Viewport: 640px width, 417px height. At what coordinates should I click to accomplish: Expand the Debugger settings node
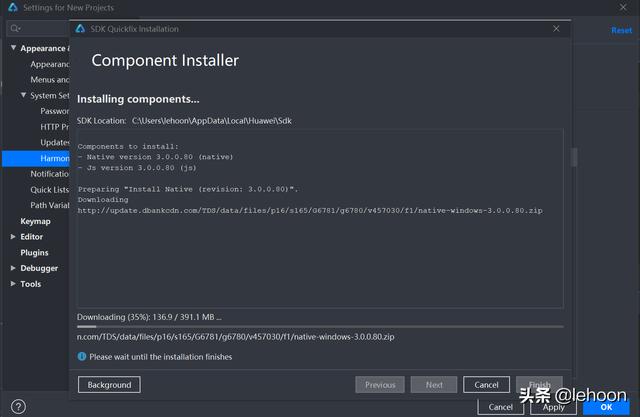click(13, 268)
